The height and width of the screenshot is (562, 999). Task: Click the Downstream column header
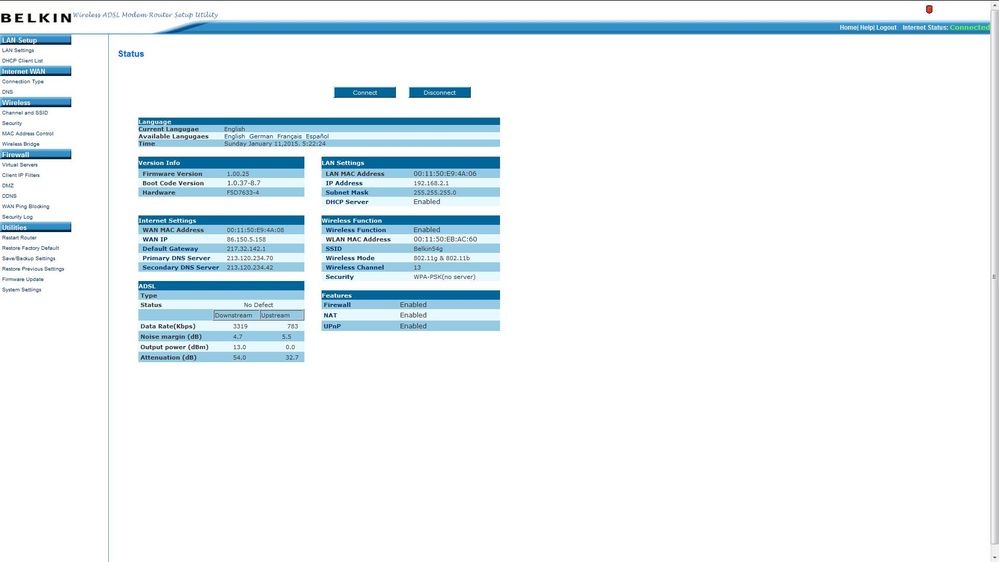[x=234, y=315]
